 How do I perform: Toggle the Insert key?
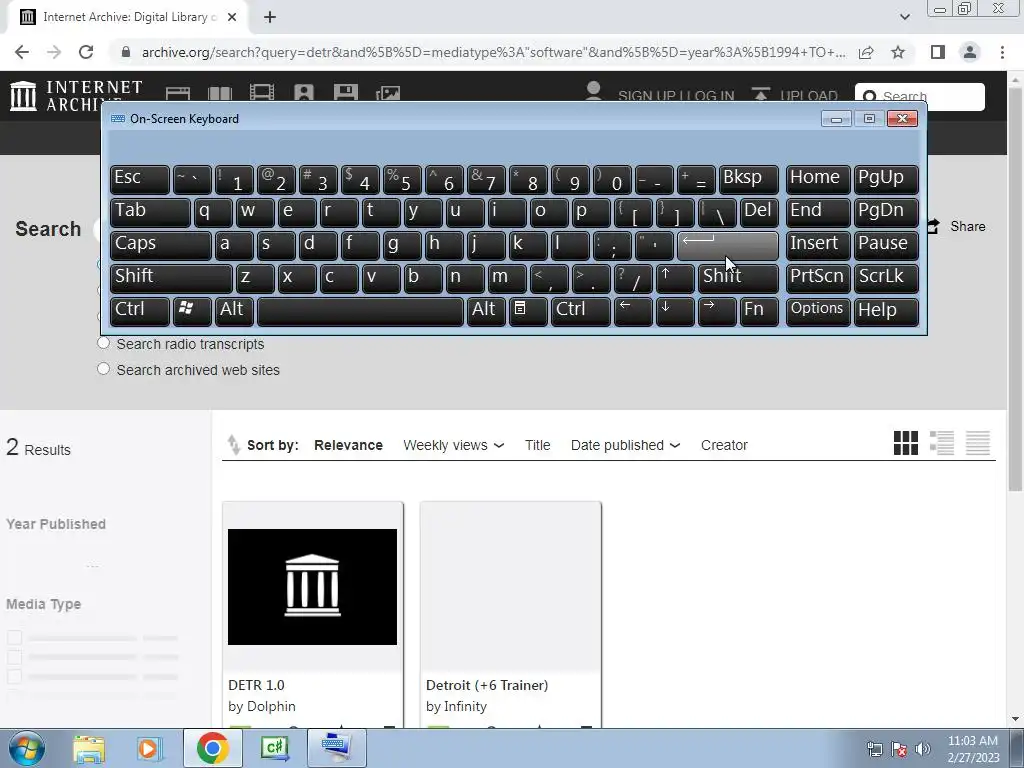(818, 245)
